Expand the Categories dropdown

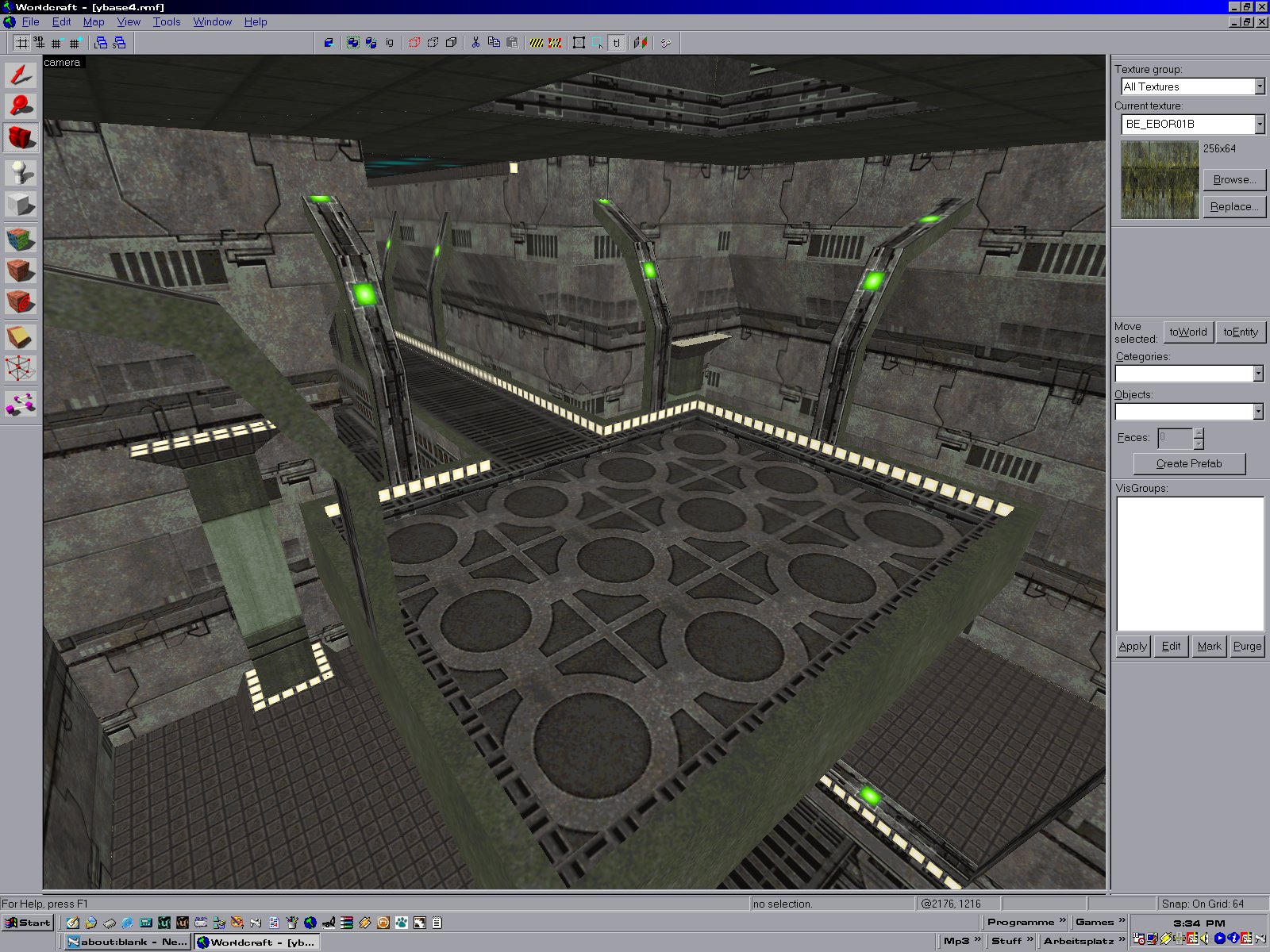pyautogui.click(x=1258, y=374)
